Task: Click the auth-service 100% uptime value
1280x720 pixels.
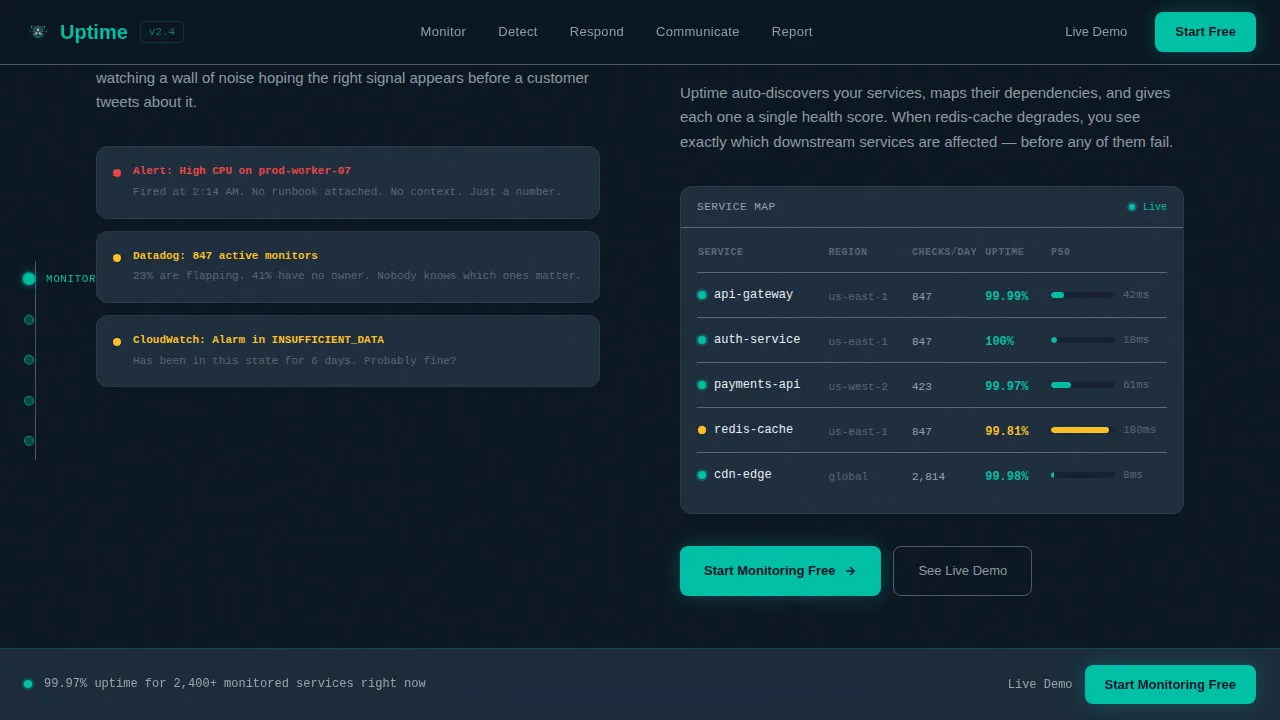Action: [999, 341]
